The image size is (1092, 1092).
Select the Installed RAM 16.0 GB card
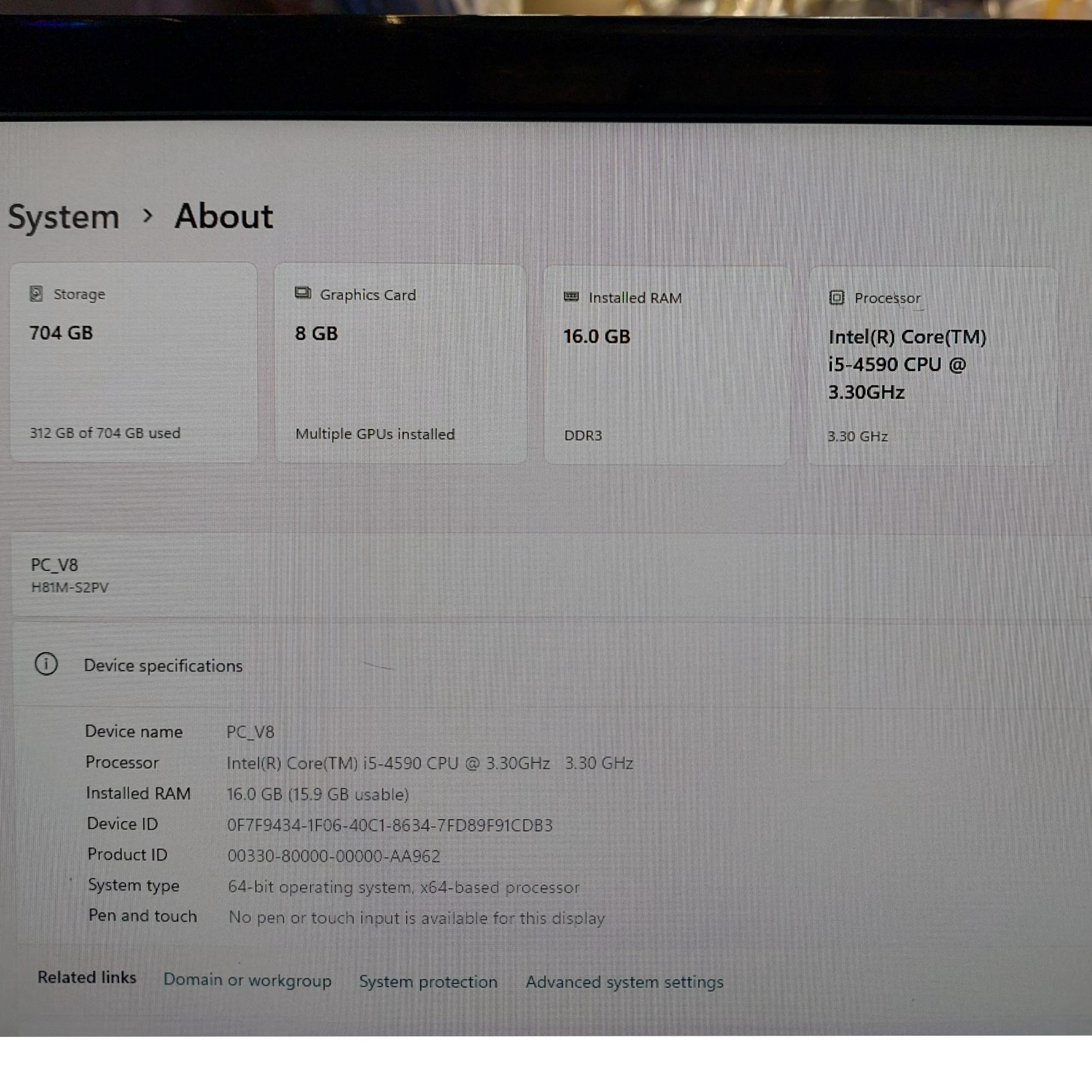[x=667, y=366]
